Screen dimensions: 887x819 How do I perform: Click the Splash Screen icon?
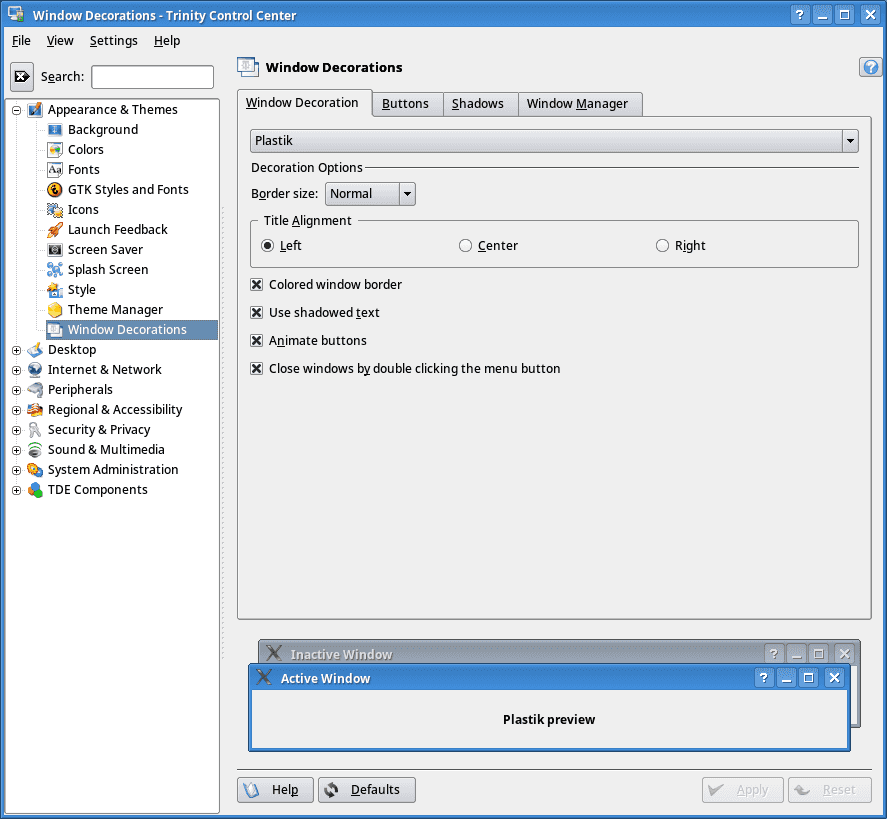55,270
